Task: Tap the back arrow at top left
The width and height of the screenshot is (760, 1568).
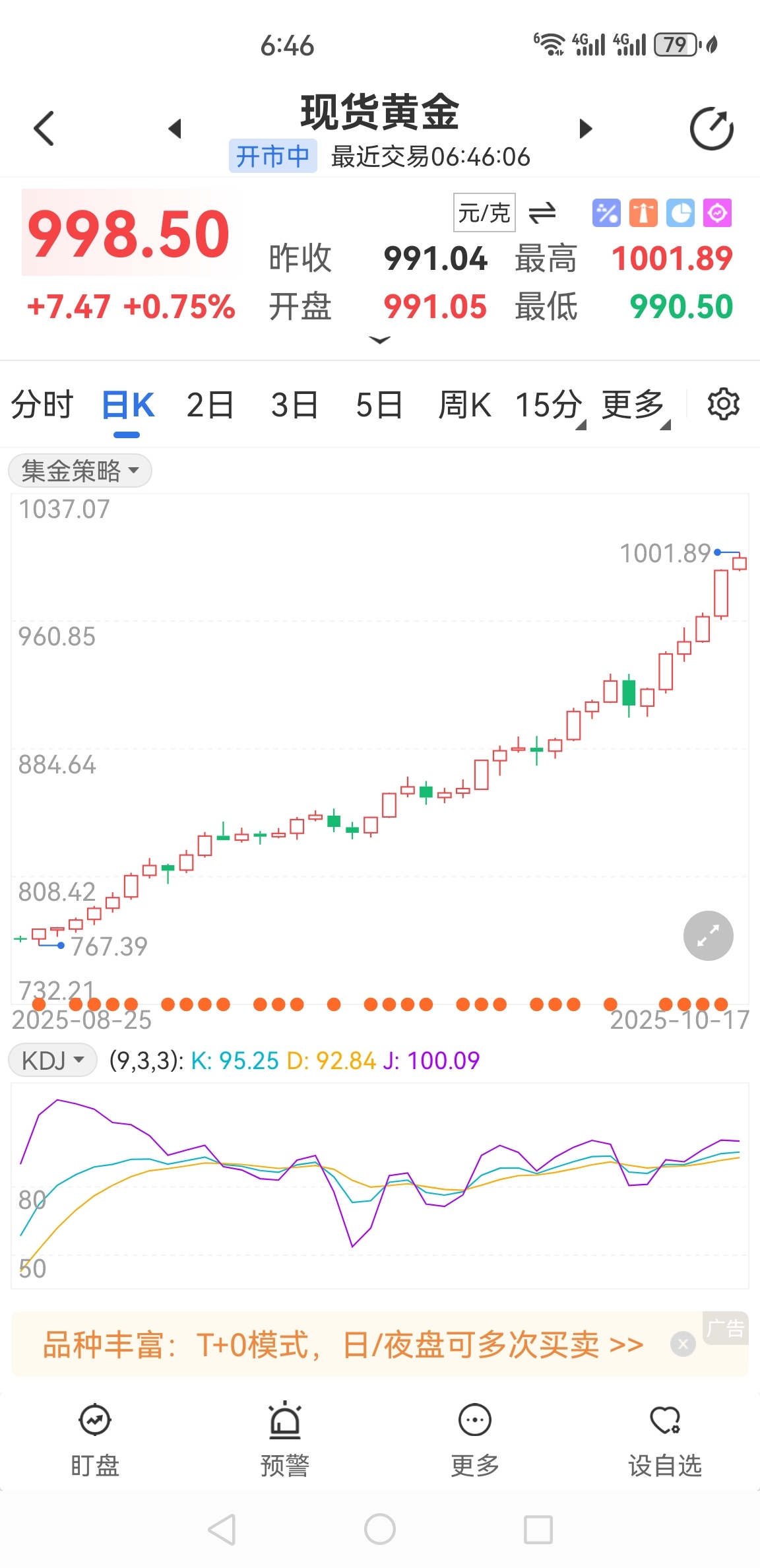Action: click(x=44, y=129)
